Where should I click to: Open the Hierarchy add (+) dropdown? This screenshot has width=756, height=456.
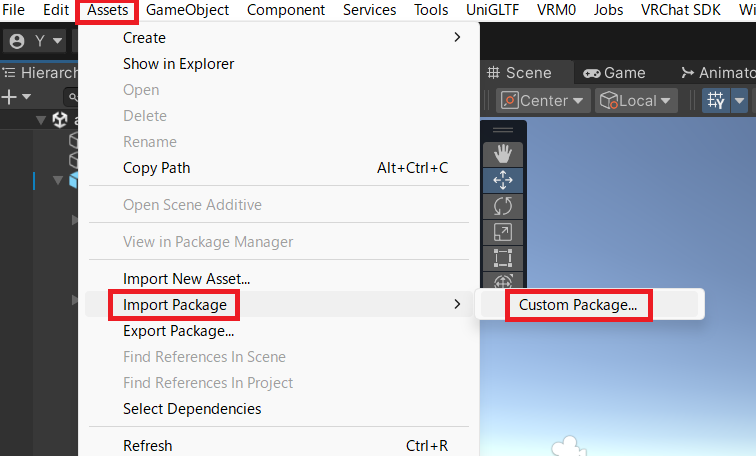click(x=17, y=97)
